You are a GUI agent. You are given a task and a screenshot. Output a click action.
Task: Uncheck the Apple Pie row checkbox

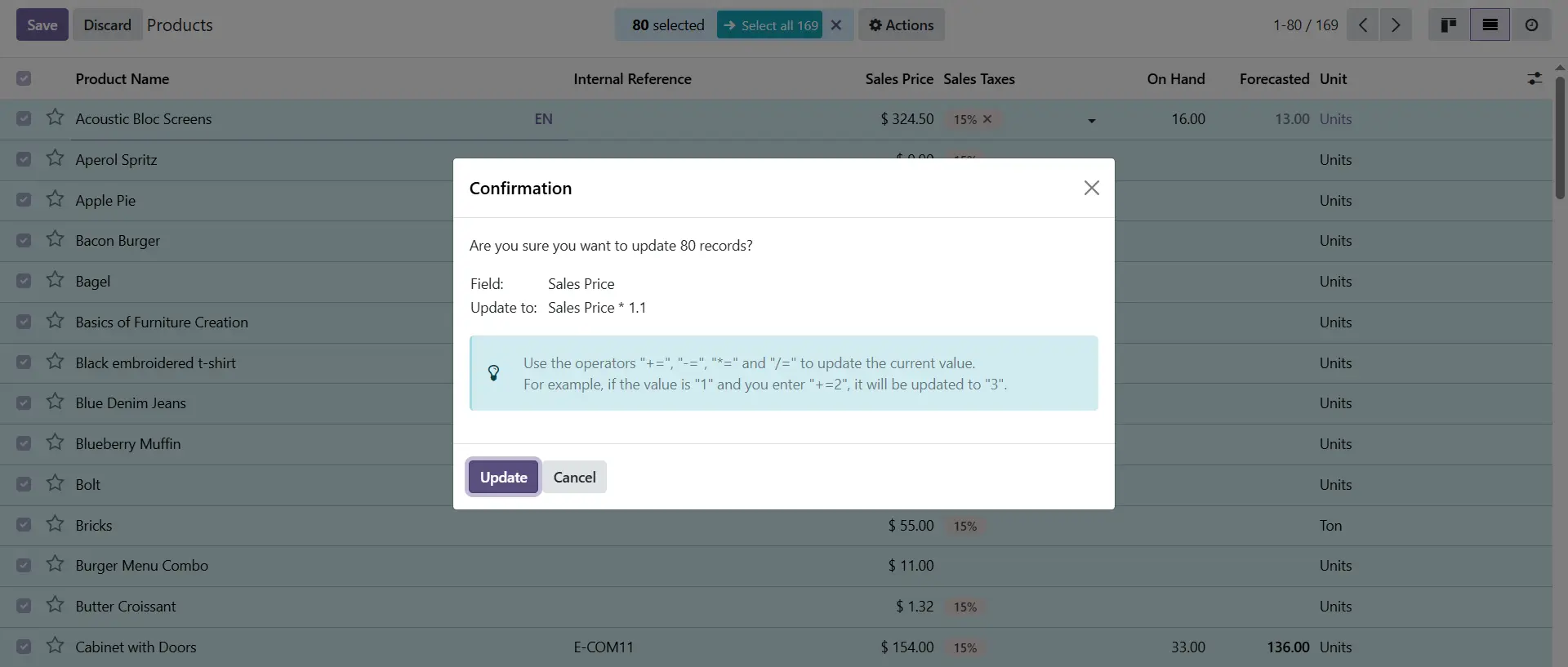(x=24, y=200)
